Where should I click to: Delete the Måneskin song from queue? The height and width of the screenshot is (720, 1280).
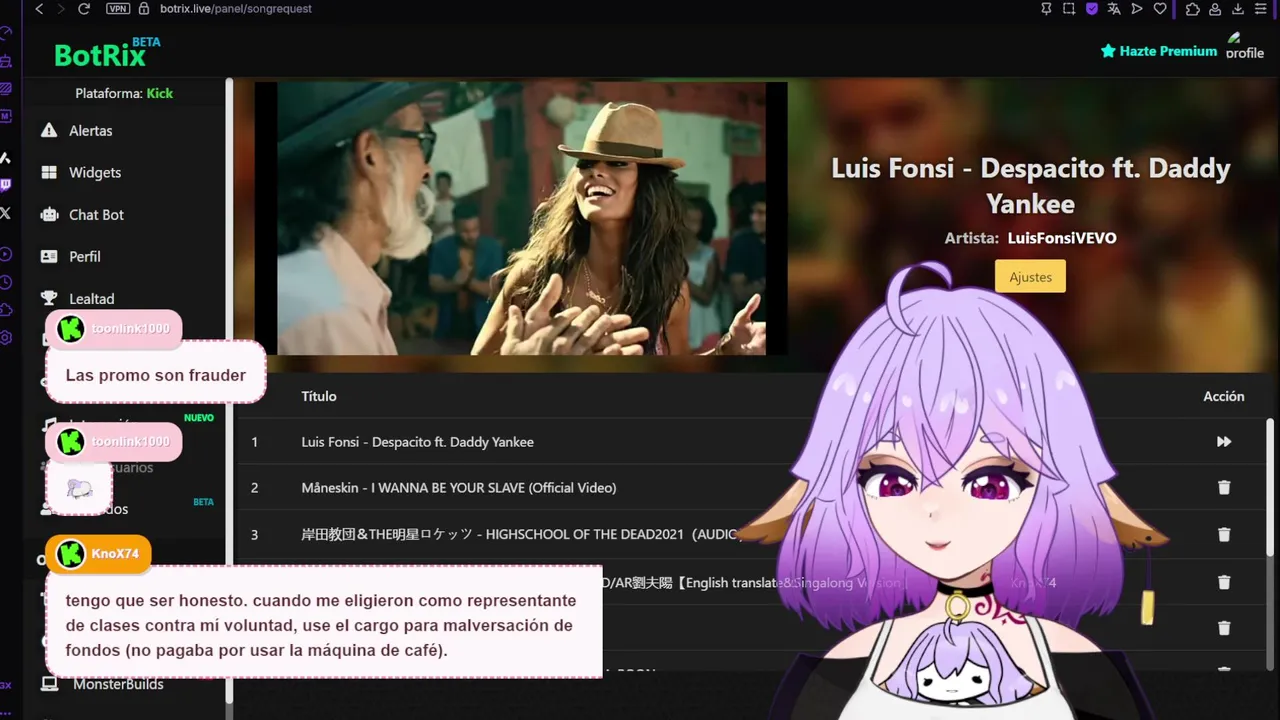(x=1224, y=488)
